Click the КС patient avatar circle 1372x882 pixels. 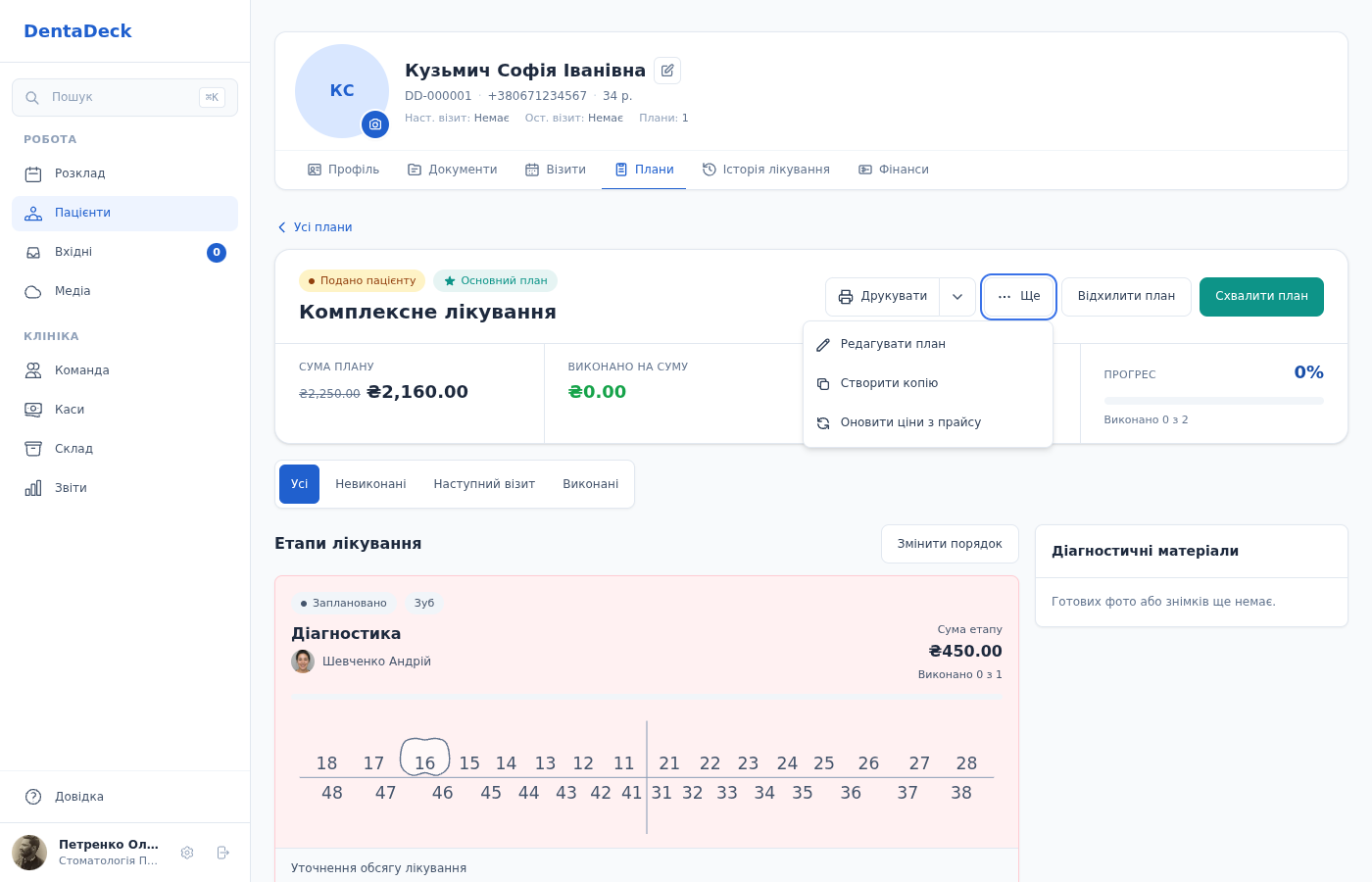(x=342, y=91)
